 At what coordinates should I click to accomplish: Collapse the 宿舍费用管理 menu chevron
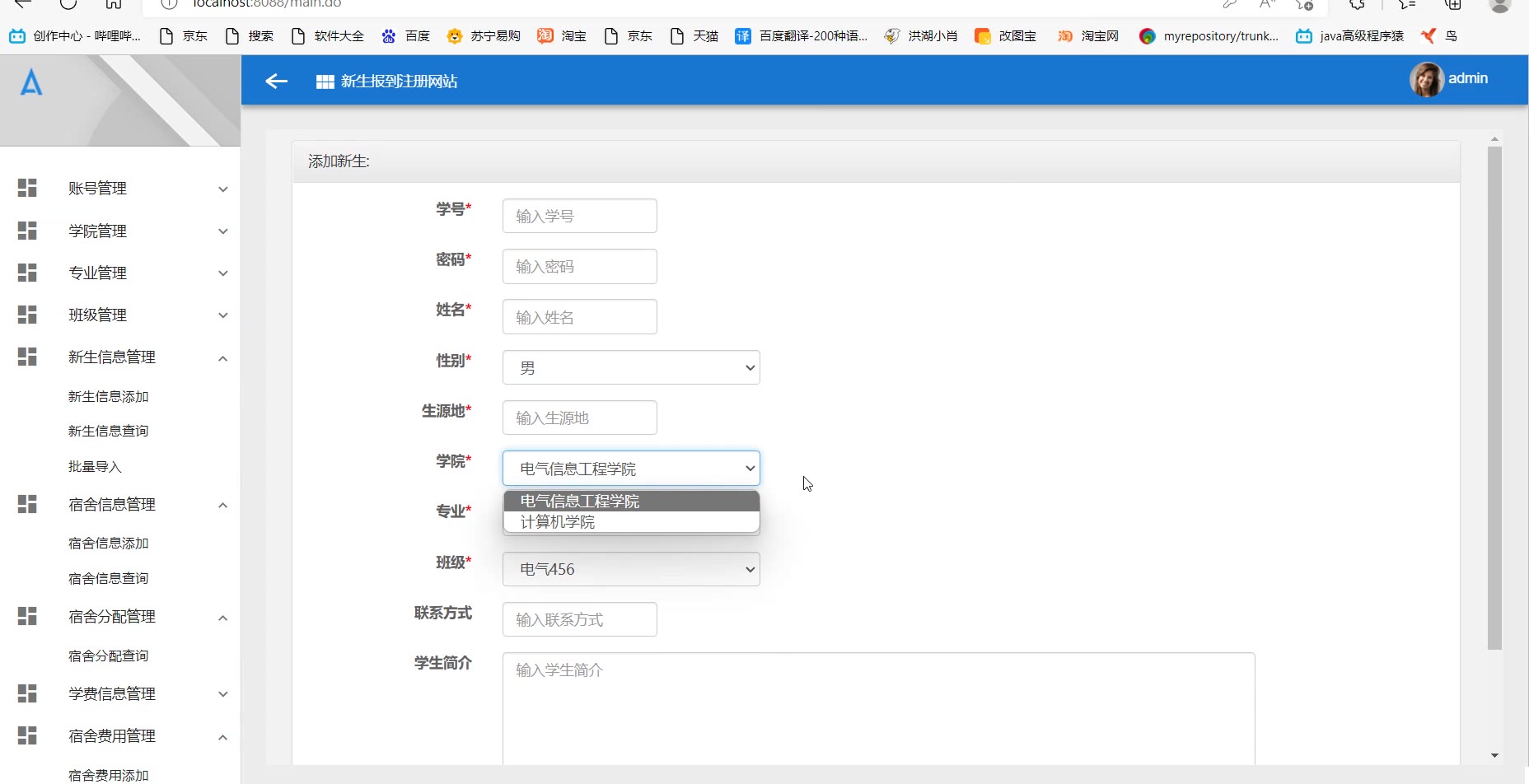coord(223,736)
